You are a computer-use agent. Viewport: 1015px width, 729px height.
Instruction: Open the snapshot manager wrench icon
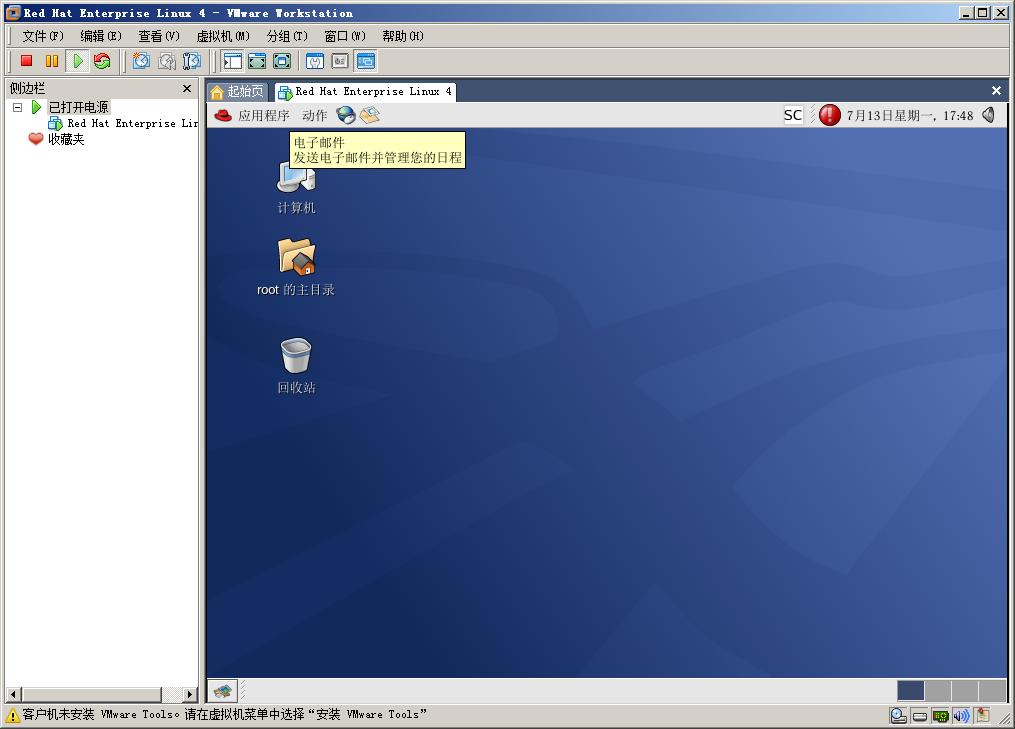tap(191, 61)
